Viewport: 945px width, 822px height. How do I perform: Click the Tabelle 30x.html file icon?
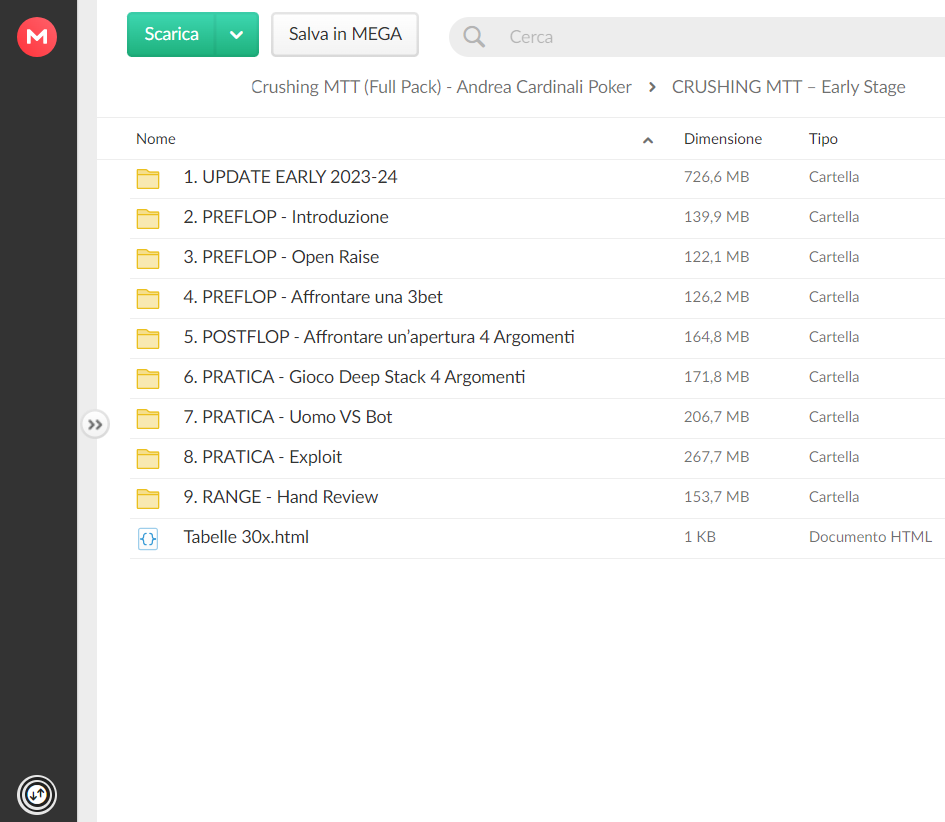click(148, 538)
